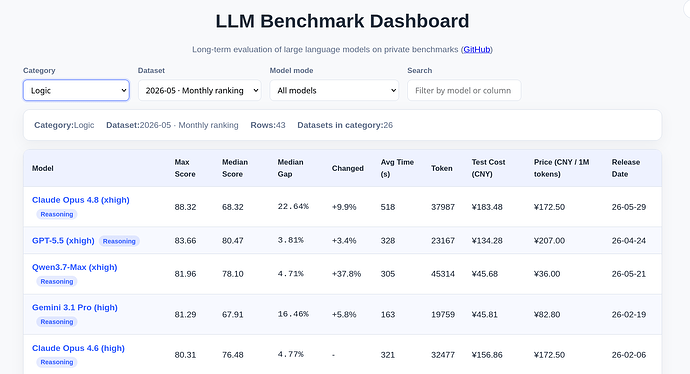
Task: Click the release date 26-04-24
Action: 629,241
